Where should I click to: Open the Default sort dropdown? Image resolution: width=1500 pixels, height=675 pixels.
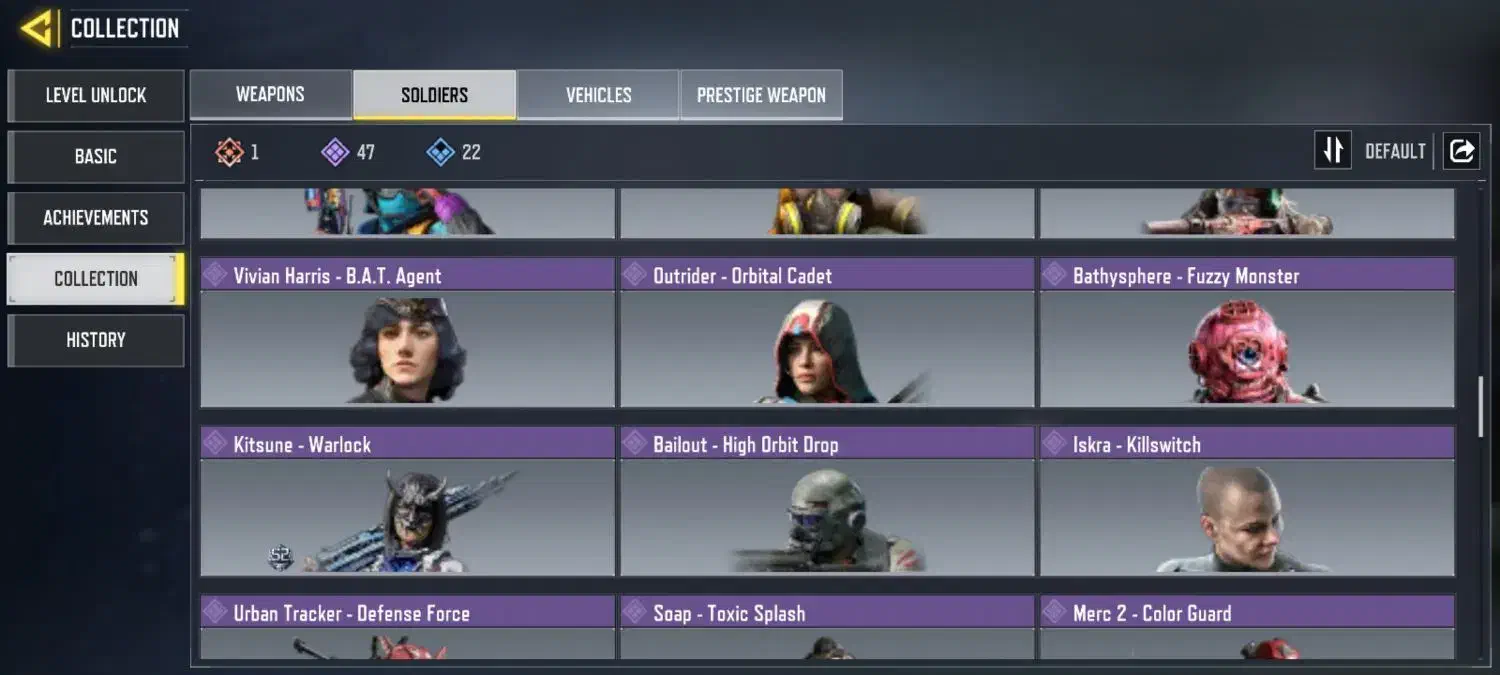[1395, 151]
